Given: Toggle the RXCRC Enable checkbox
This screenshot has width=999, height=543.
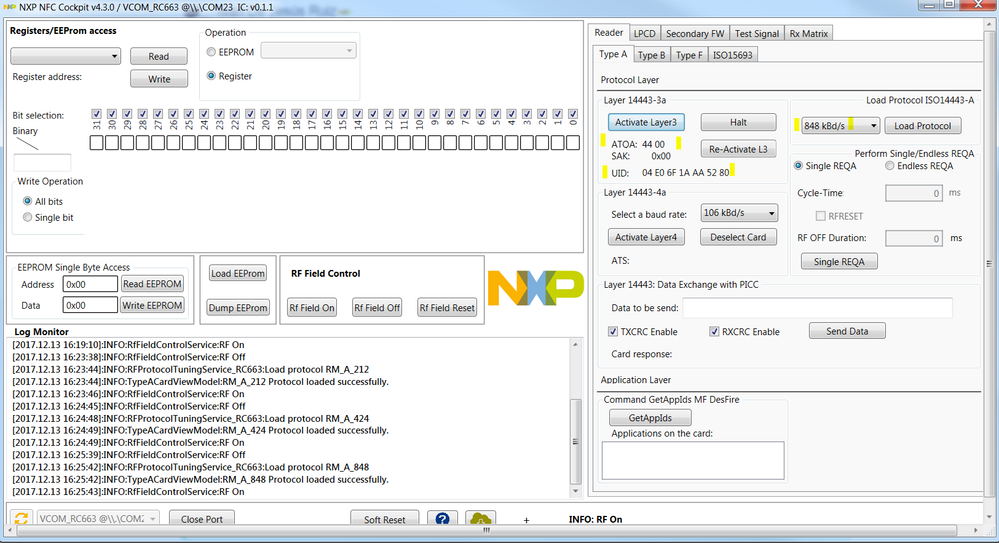Looking at the screenshot, I should [714, 331].
